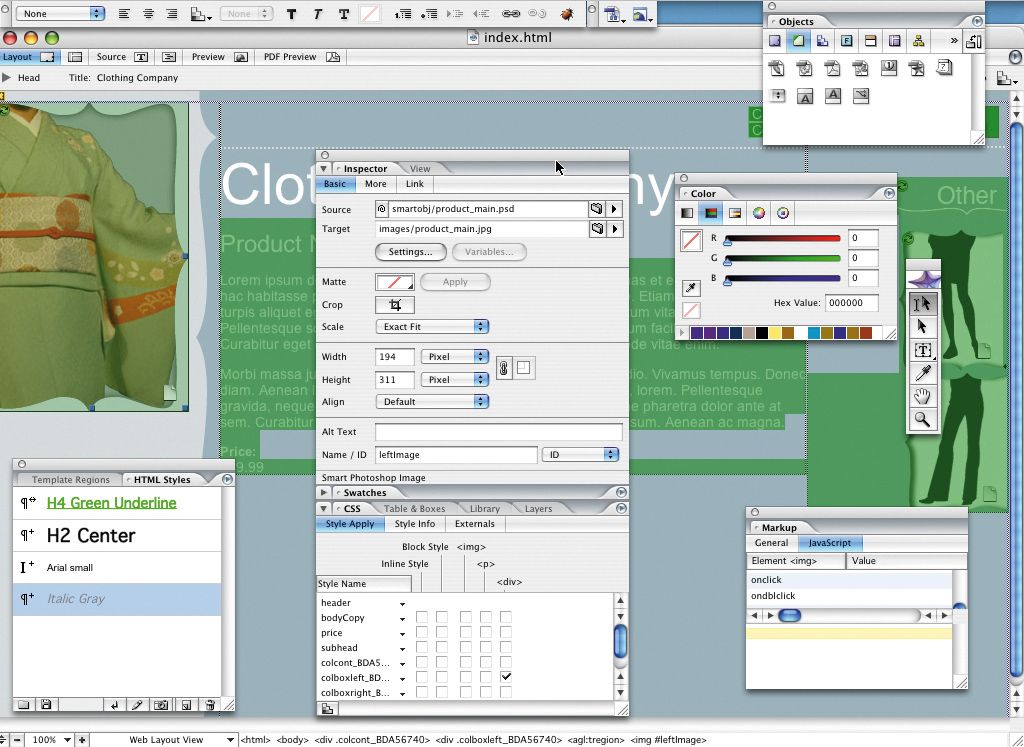Open the Scale Exact Fit dropdown

point(432,326)
